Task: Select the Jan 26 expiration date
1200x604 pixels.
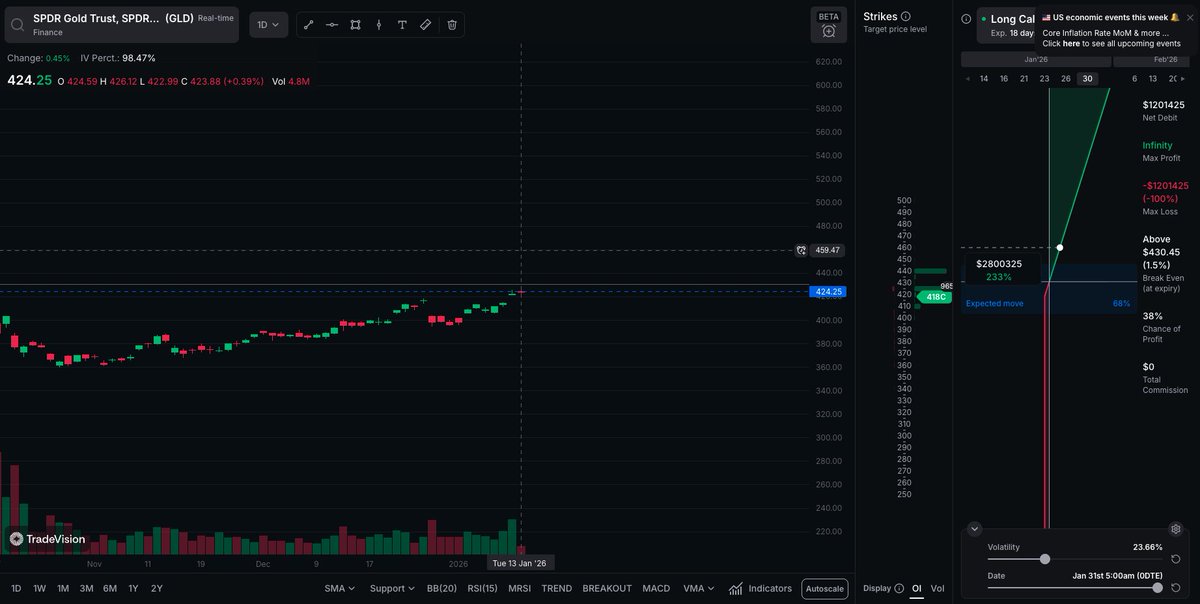Action: pos(1066,79)
